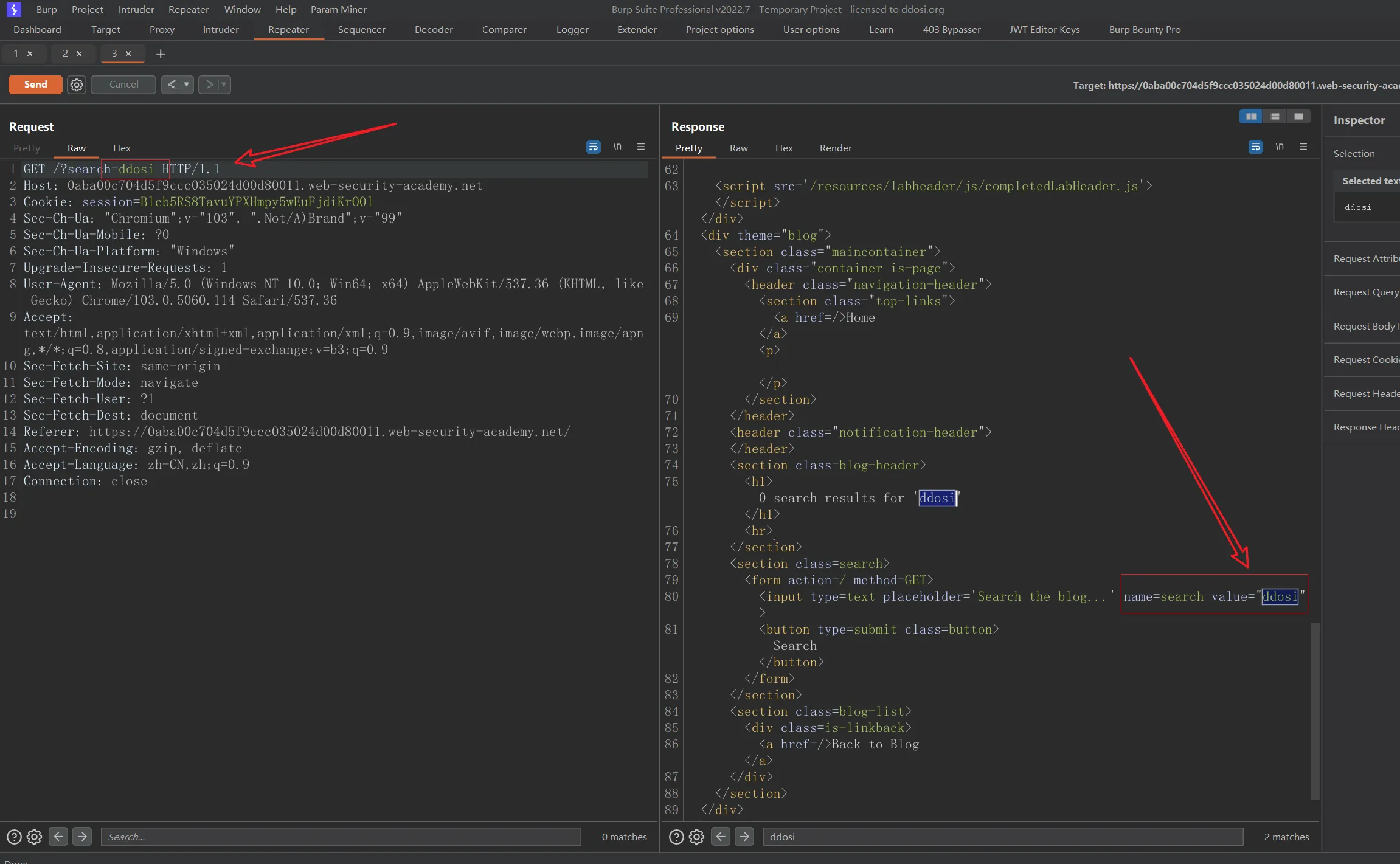The width and height of the screenshot is (1400, 864).
Task: Open the Decoder tab
Action: [x=434, y=29]
